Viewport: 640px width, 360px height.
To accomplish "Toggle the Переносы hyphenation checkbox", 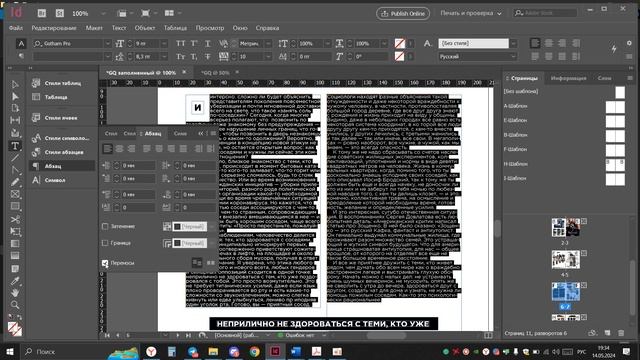I will tap(105, 263).
